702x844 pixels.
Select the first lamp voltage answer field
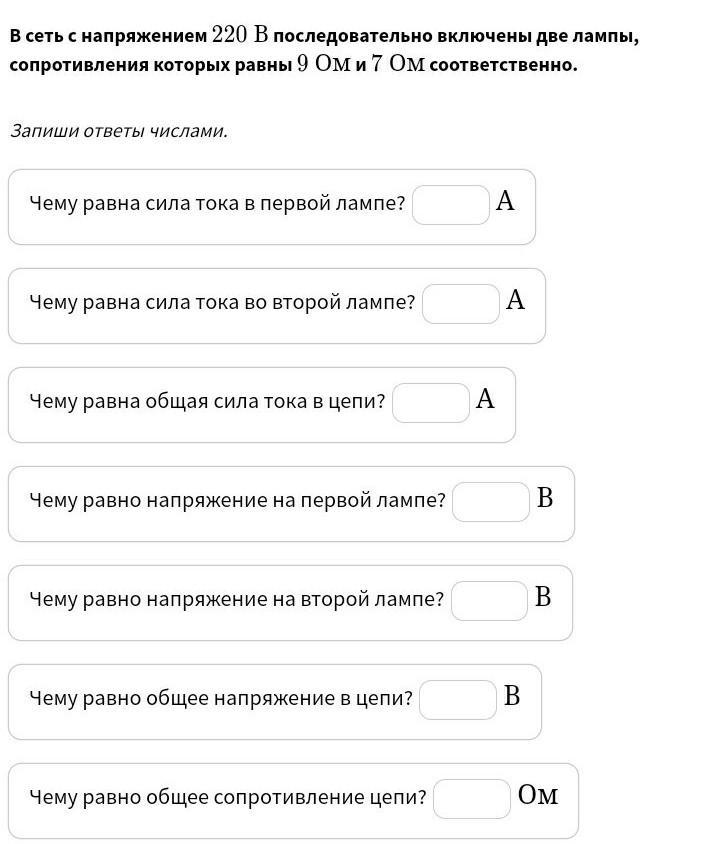point(490,502)
